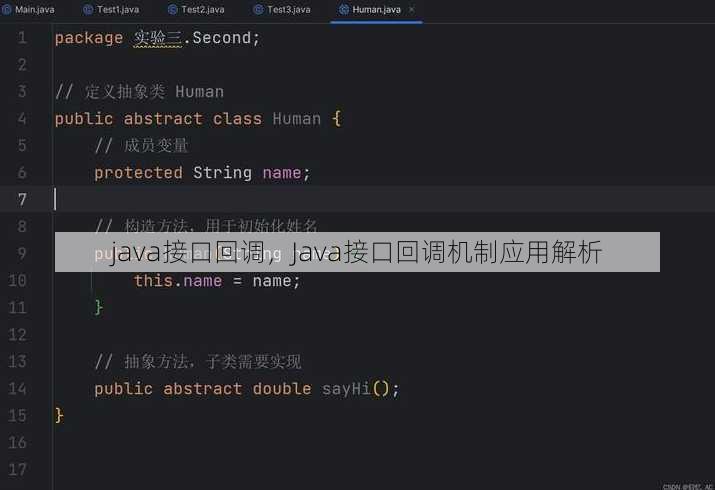Click line number 17 in the gutter
The image size is (715, 490).
pyautogui.click(x=17, y=469)
